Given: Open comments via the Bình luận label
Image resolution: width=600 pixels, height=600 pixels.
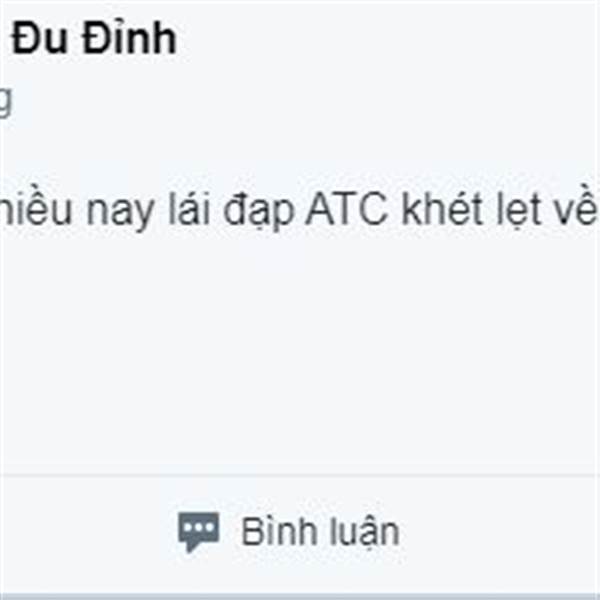Looking at the screenshot, I should pos(320,532).
